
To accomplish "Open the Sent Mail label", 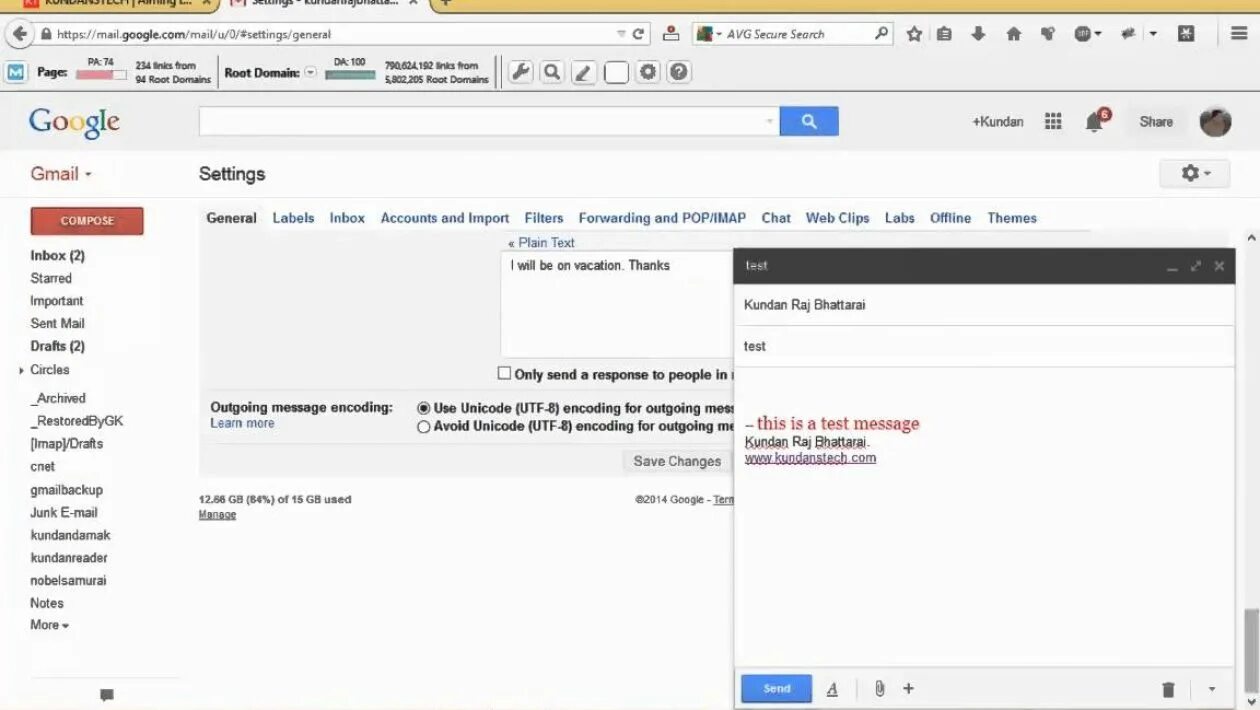I will [x=58, y=324].
